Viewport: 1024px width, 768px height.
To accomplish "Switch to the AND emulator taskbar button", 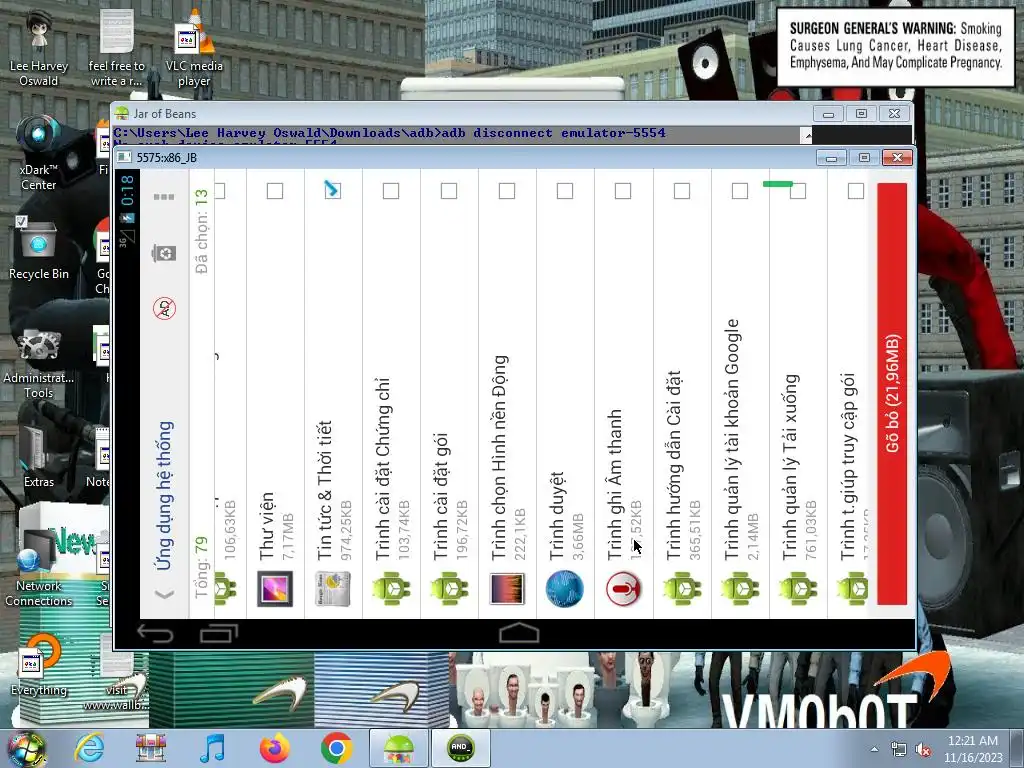I will 460,748.
